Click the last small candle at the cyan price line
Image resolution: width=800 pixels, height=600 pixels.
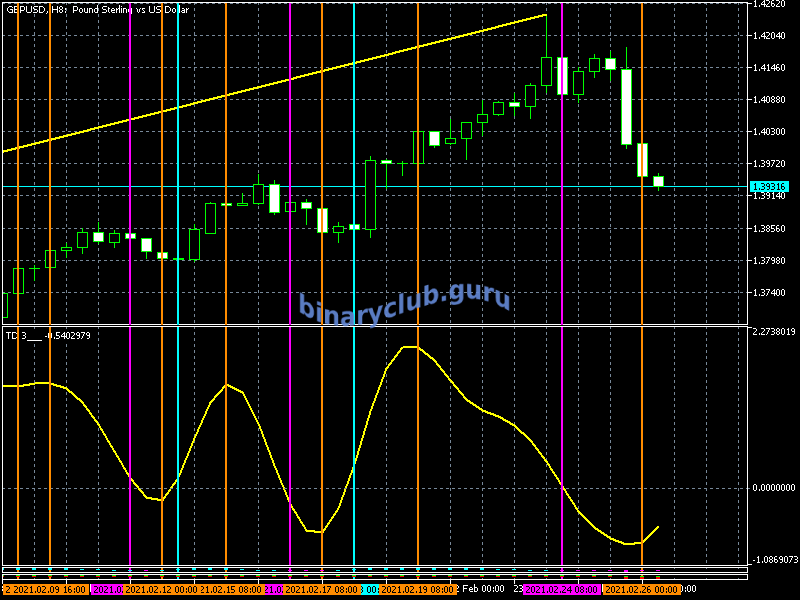click(x=658, y=181)
